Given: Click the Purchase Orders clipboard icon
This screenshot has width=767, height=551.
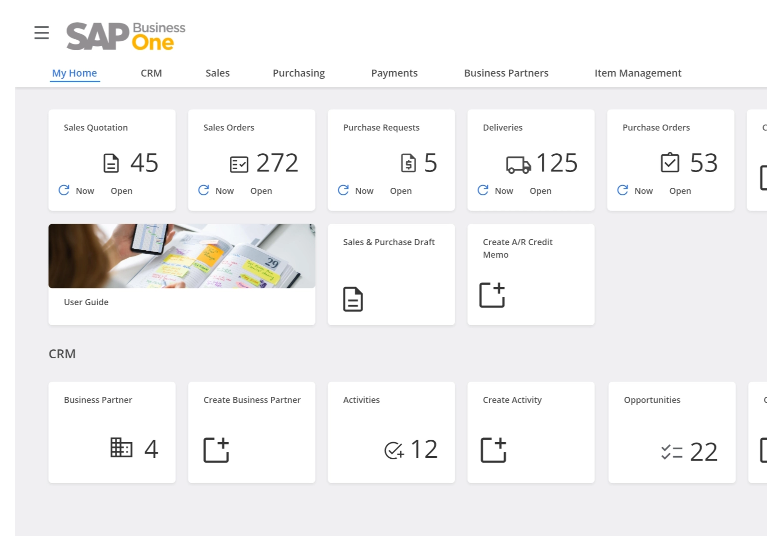Looking at the screenshot, I should (x=670, y=162).
